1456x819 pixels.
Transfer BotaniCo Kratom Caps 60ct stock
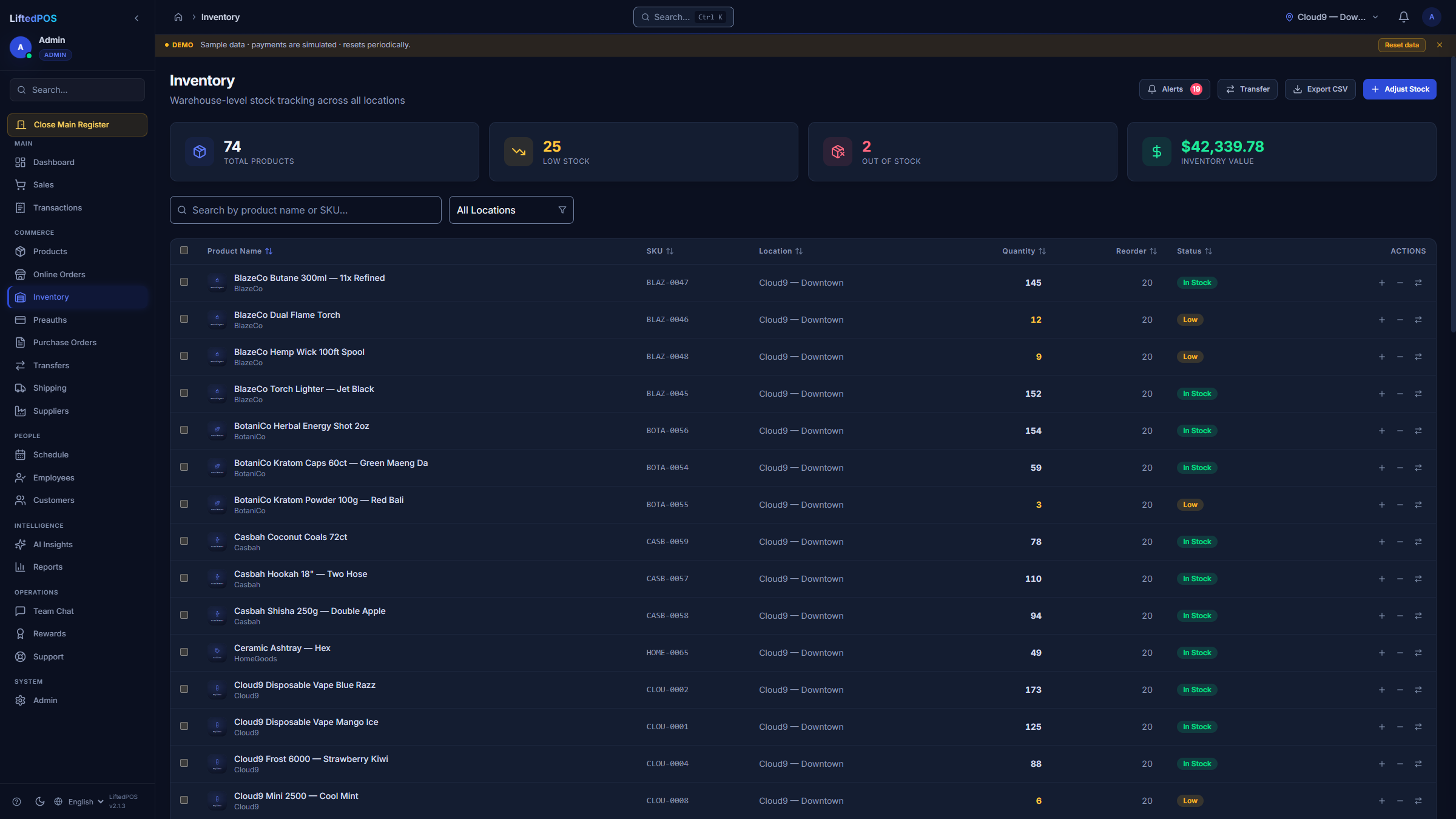1418,468
